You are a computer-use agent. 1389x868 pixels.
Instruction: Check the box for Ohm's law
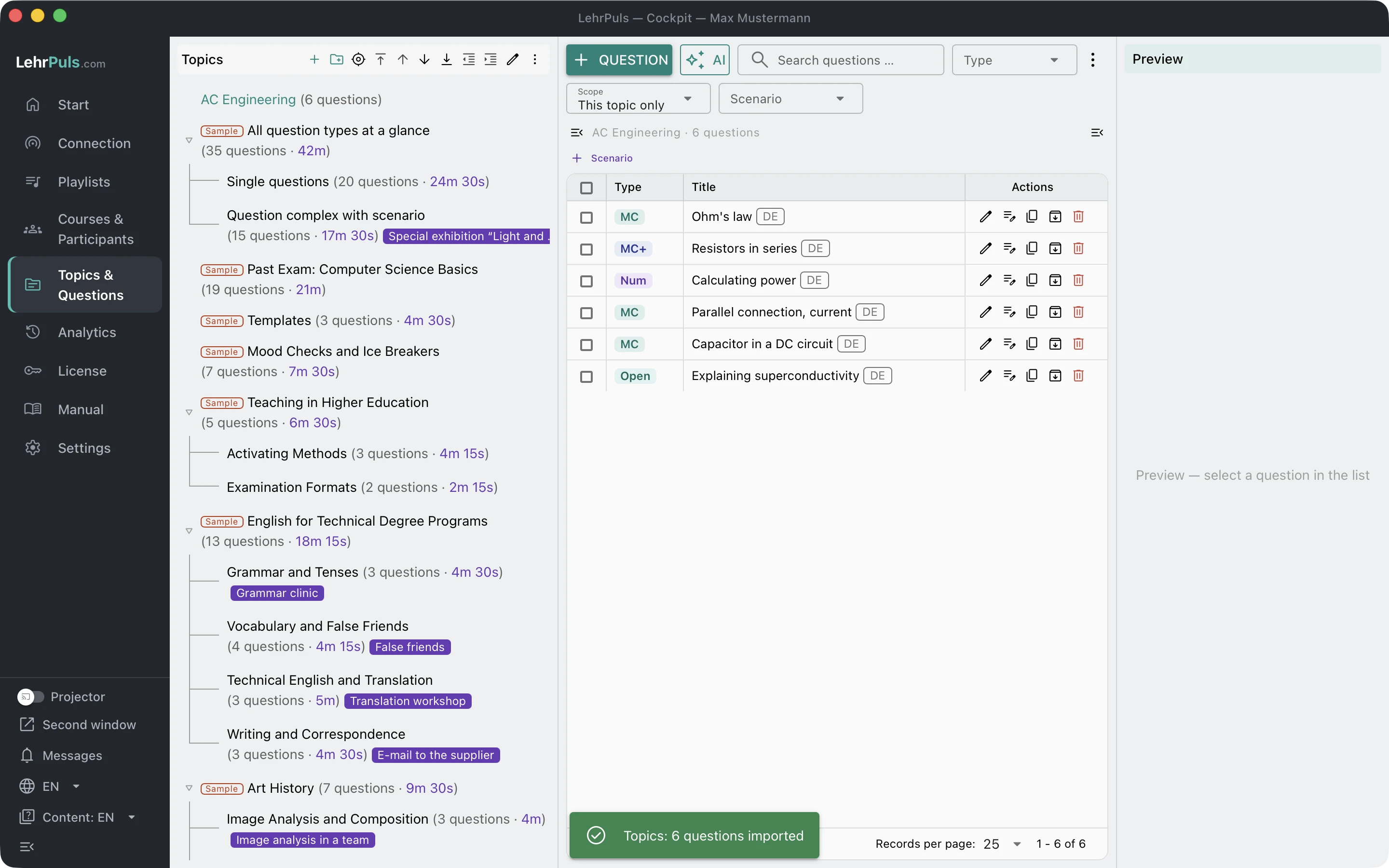pyautogui.click(x=586, y=217)
